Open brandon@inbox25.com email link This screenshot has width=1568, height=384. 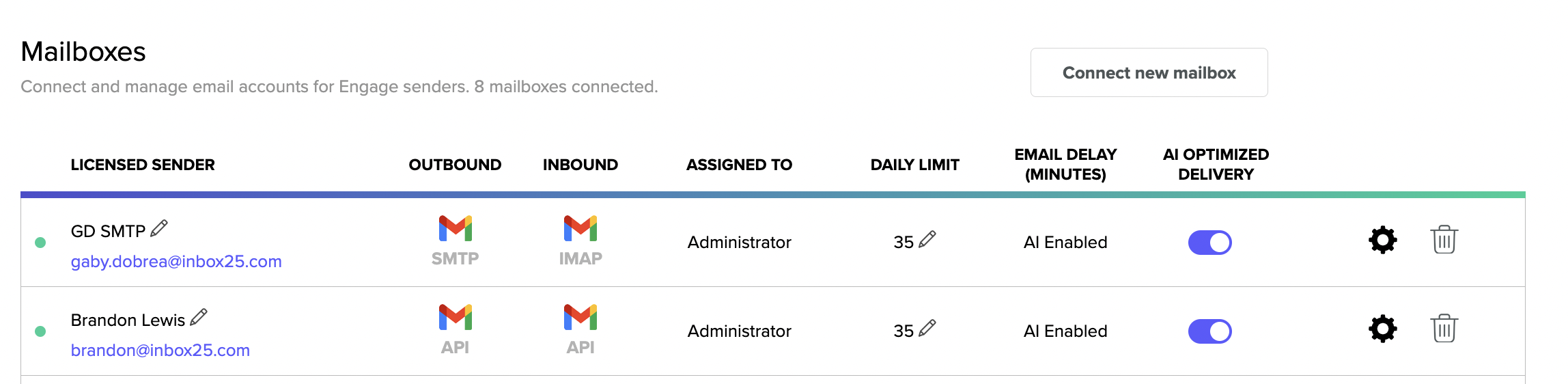tap(160, 351)
